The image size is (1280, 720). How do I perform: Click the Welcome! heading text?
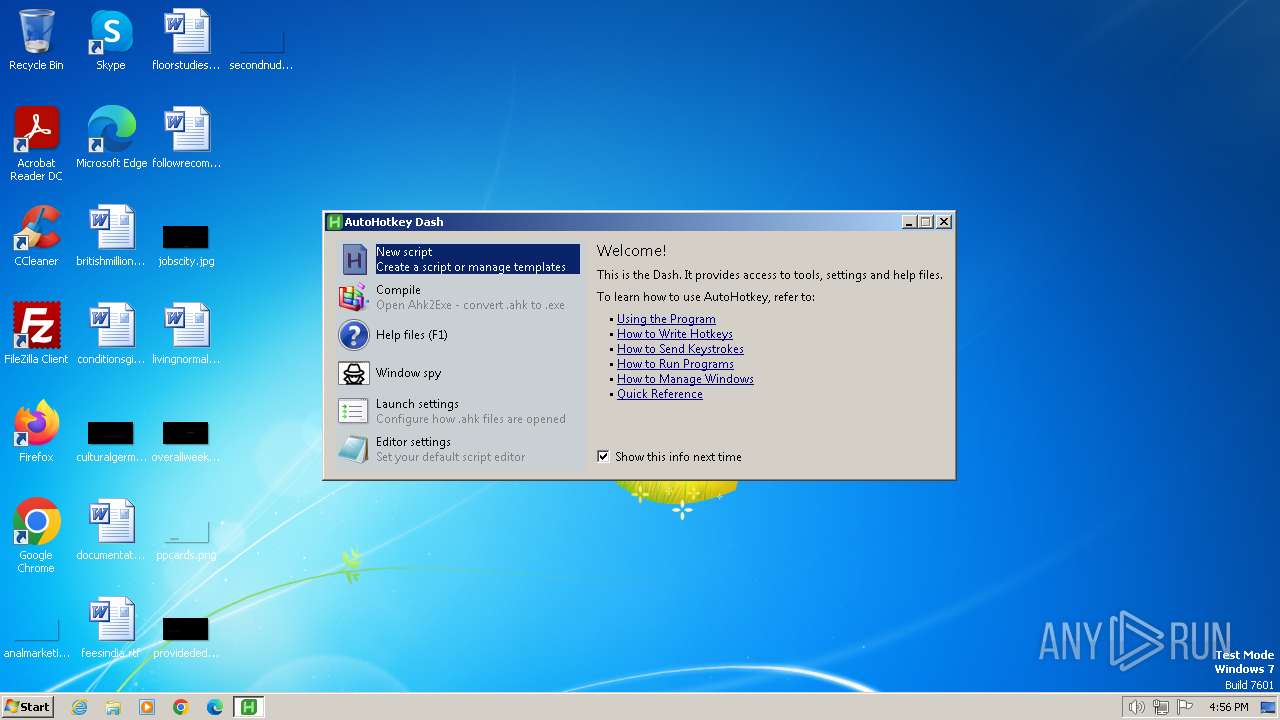click(x=631, y=251)
